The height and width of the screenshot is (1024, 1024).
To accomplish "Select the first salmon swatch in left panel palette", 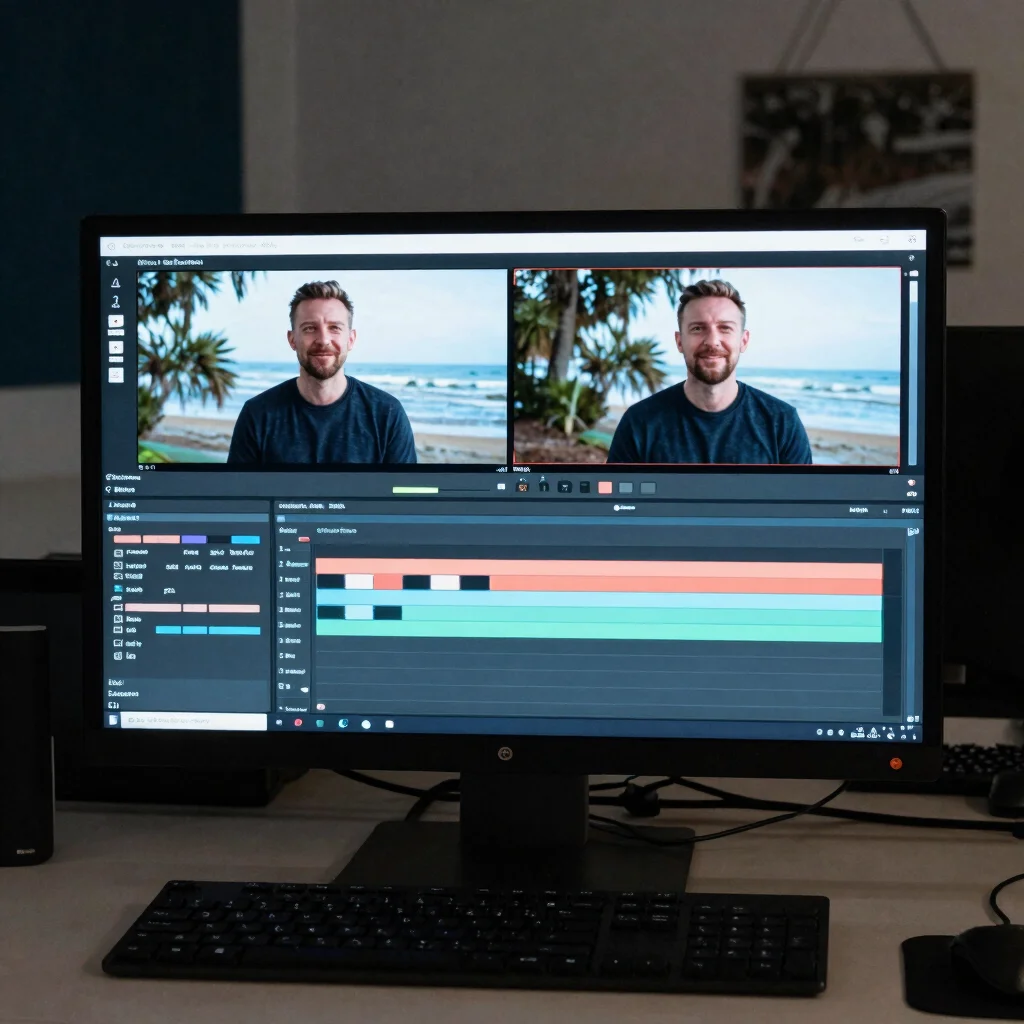I will click(x=127, y=539).
